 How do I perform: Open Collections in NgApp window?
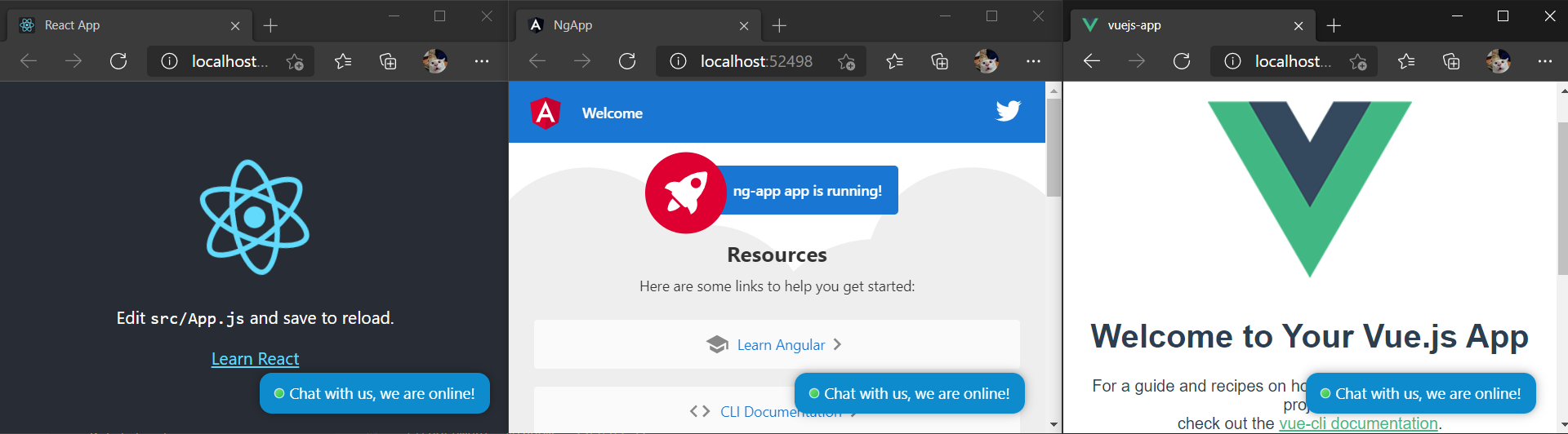[940, 61]
